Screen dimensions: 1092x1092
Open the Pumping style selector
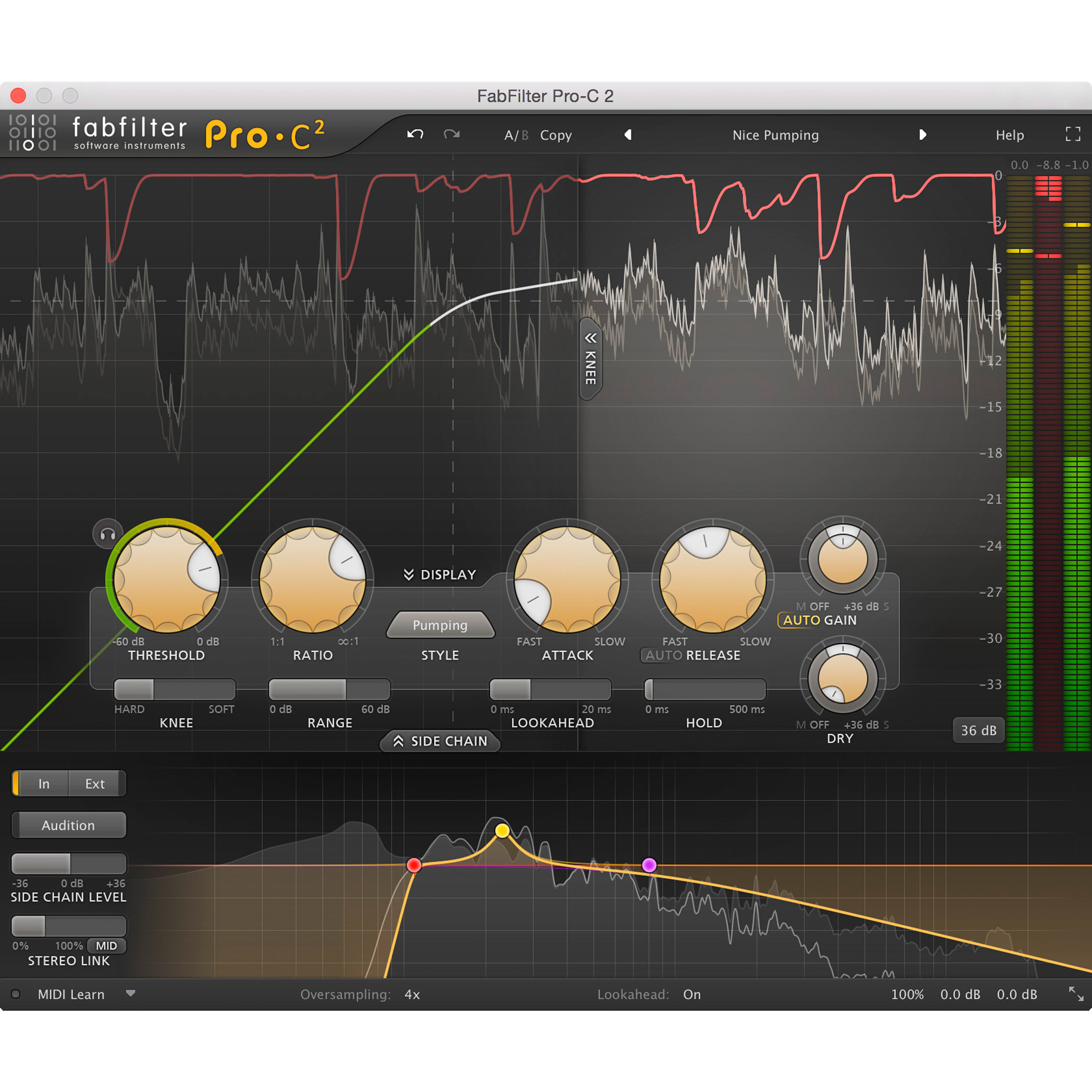click(x=440, y=625)
